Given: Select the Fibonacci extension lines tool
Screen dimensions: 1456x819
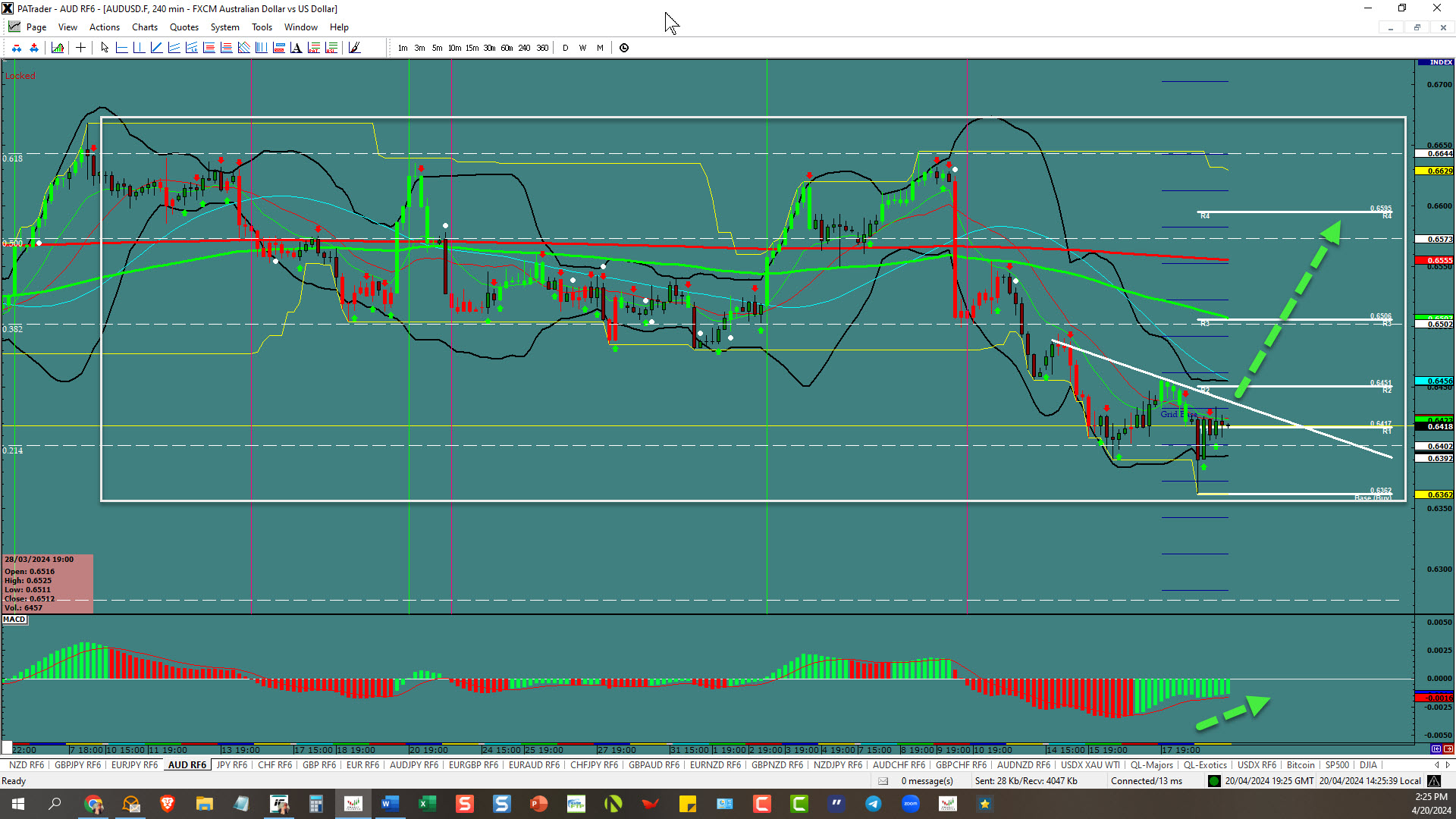Looking at the screenshot, I should (x=226, y=48).
